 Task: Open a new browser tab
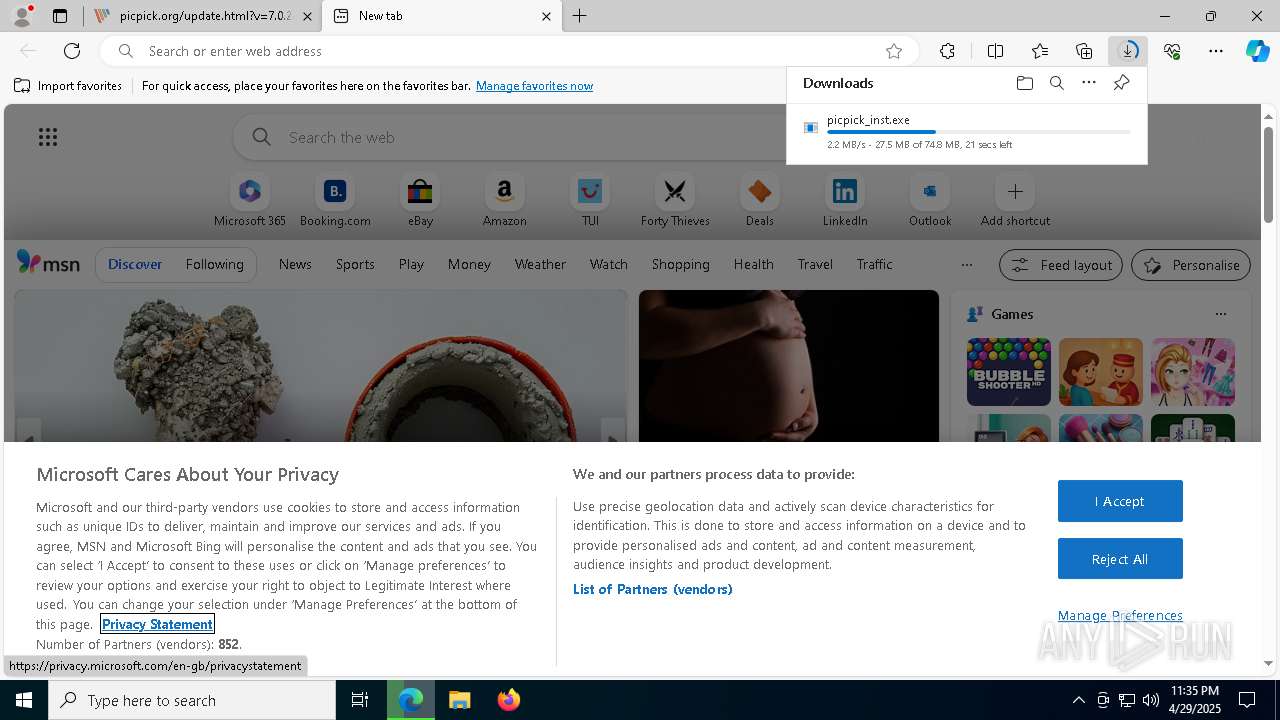coord(580,16)
